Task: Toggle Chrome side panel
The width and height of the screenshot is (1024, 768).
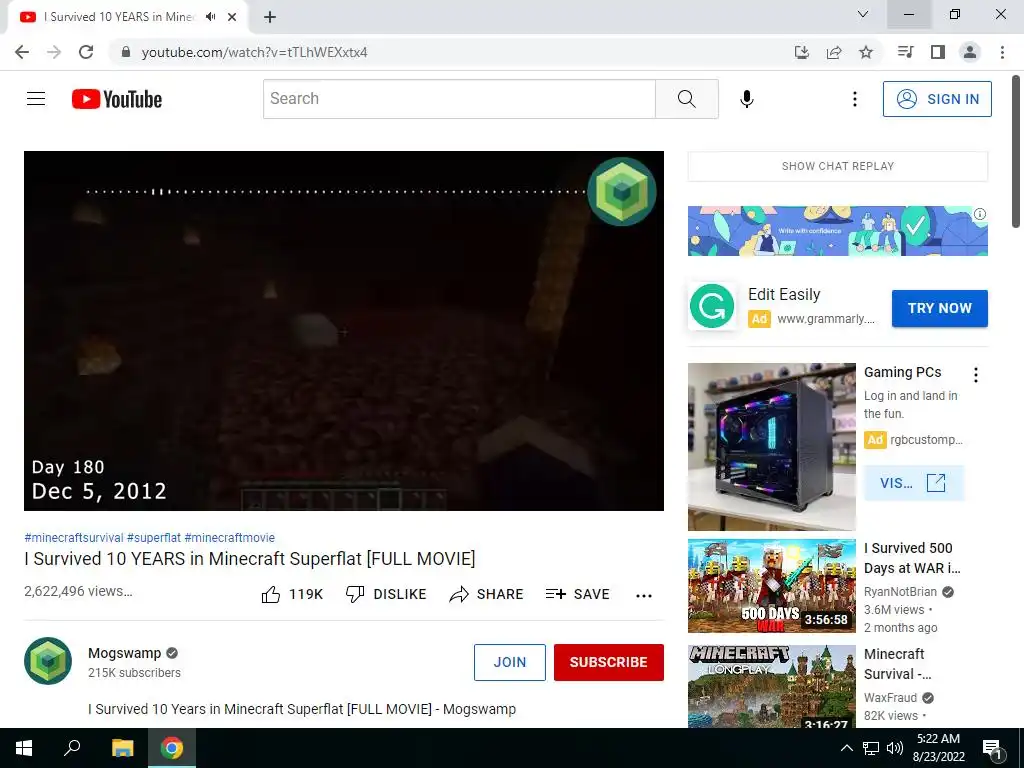Action: pos(938,52)
